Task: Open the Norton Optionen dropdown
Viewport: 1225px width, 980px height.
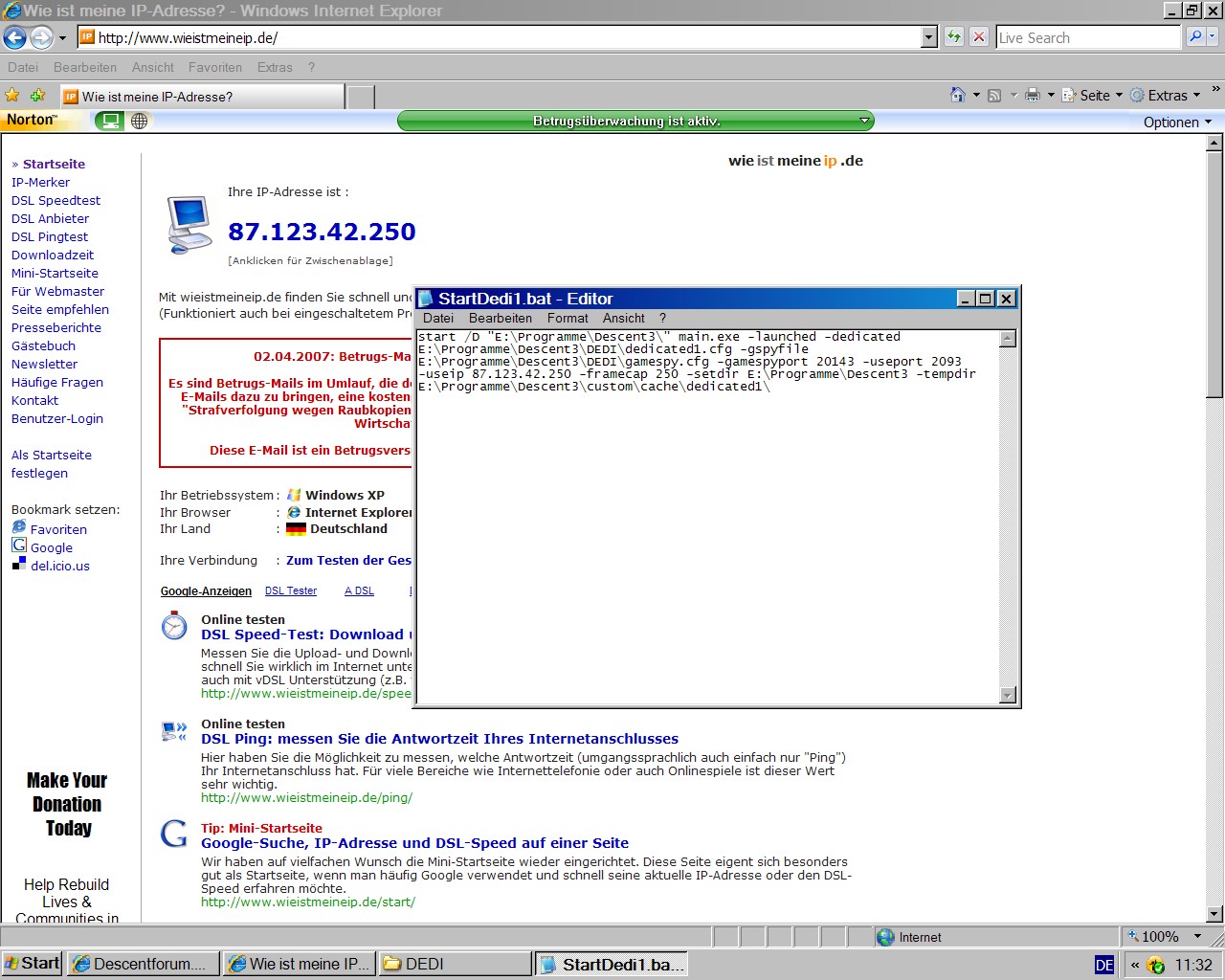Action: 1177,122
